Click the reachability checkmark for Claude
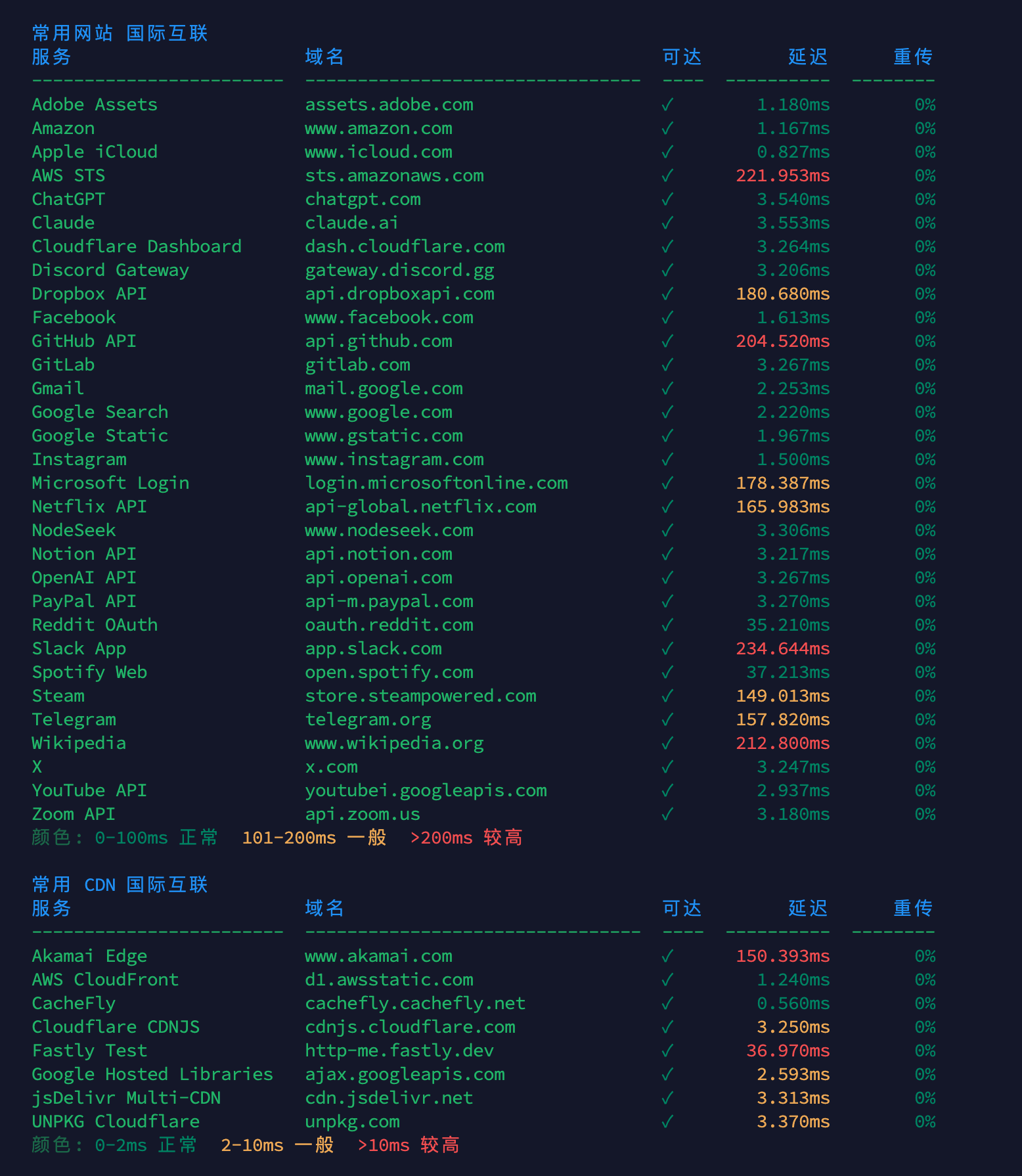The image size is (1022, 1176). pos(667,223)
